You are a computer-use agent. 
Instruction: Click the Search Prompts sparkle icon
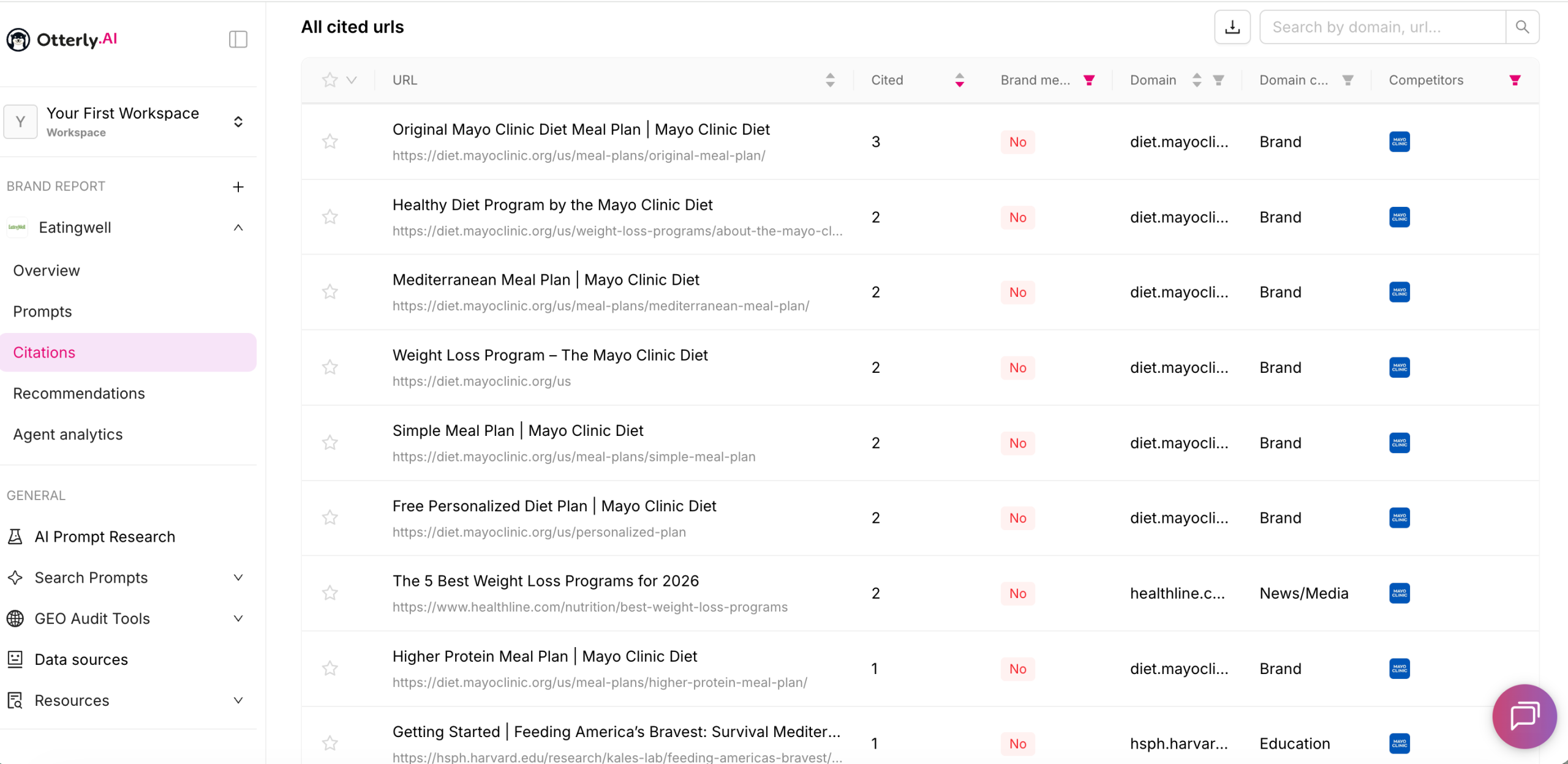coord(15,577)
